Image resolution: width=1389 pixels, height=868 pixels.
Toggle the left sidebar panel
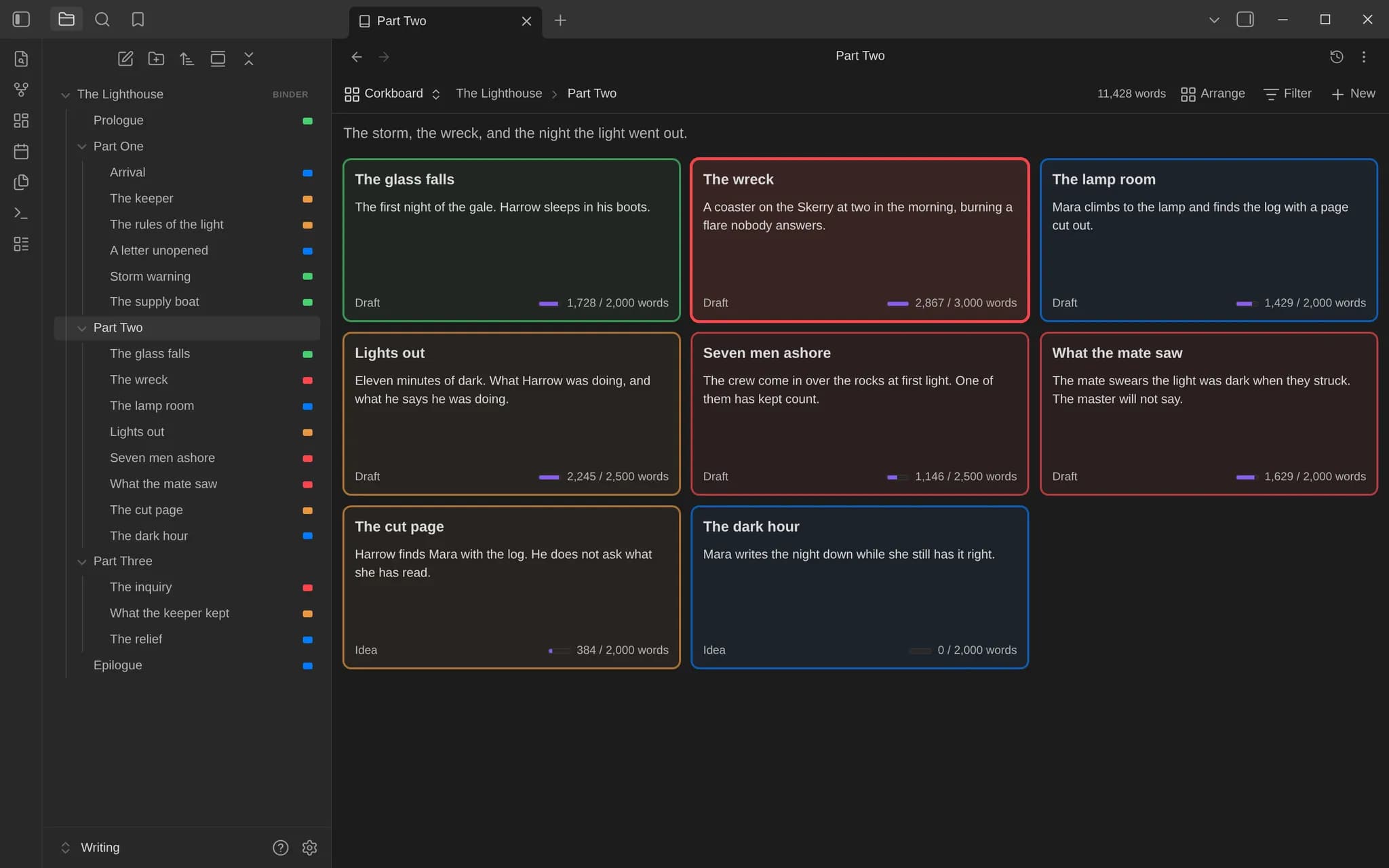[21, 20]
